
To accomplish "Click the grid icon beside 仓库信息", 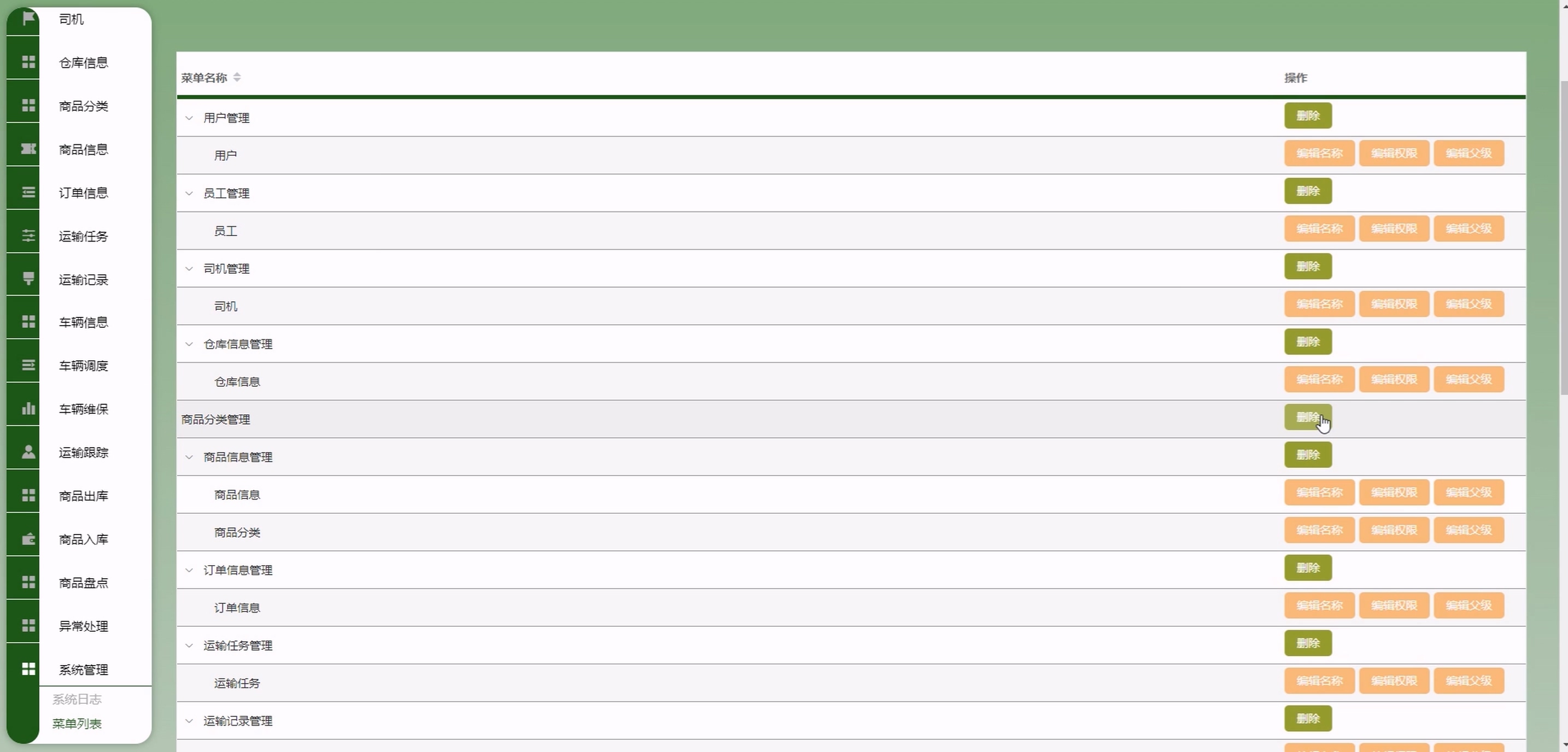I will (x=28, y=62).
